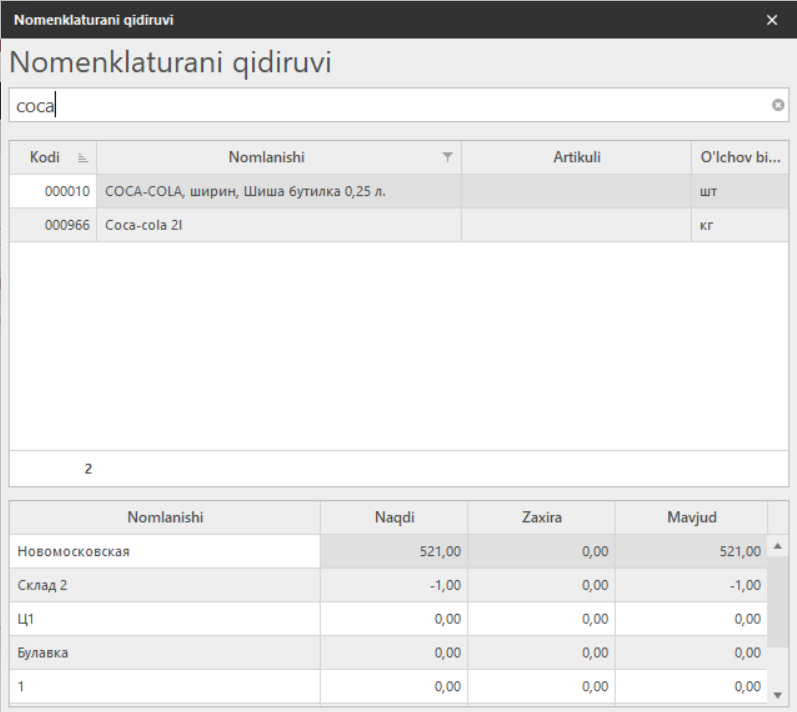This screenshot has height=712, width=797.
Task: Click the 'кг' unit cell
Action: [x=740, y=225]
